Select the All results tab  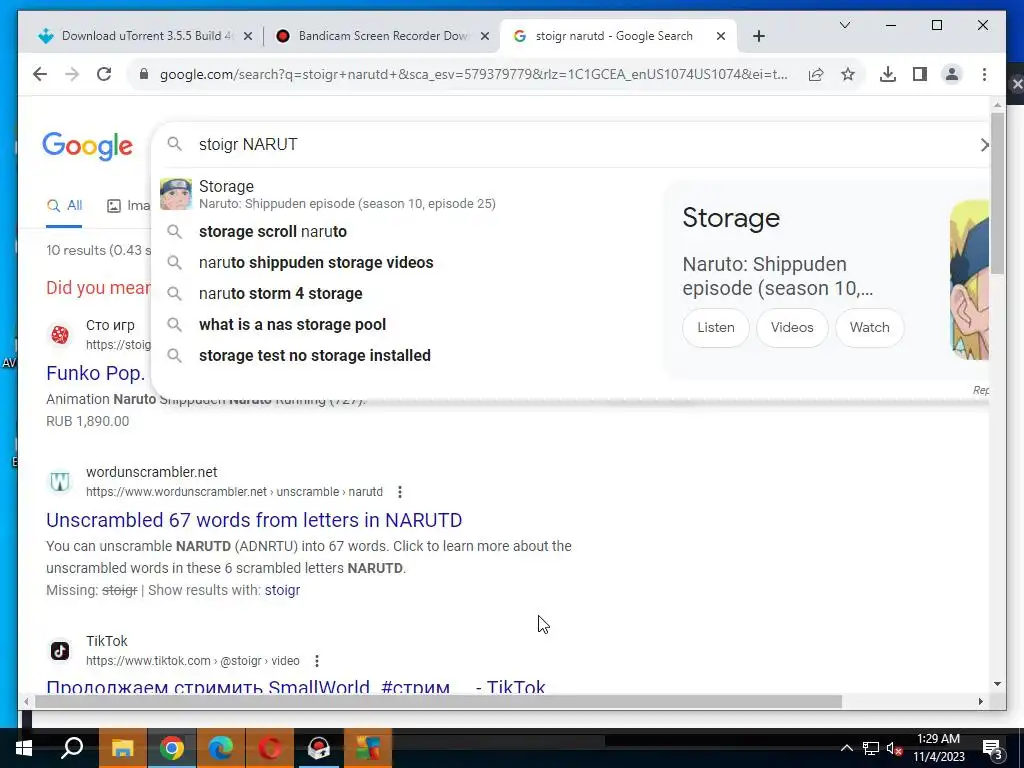pyautogui.click(x=64, y=206)
